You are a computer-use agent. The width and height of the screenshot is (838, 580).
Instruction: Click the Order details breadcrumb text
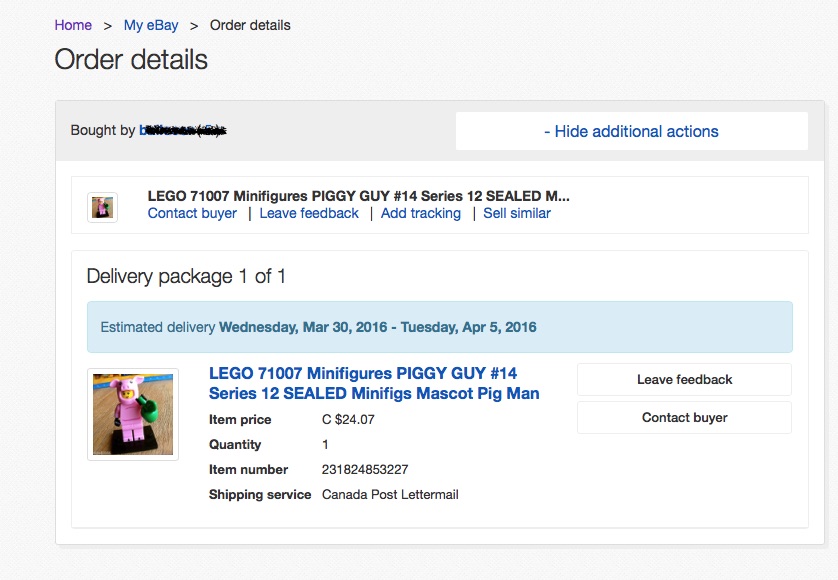[250, 25]
